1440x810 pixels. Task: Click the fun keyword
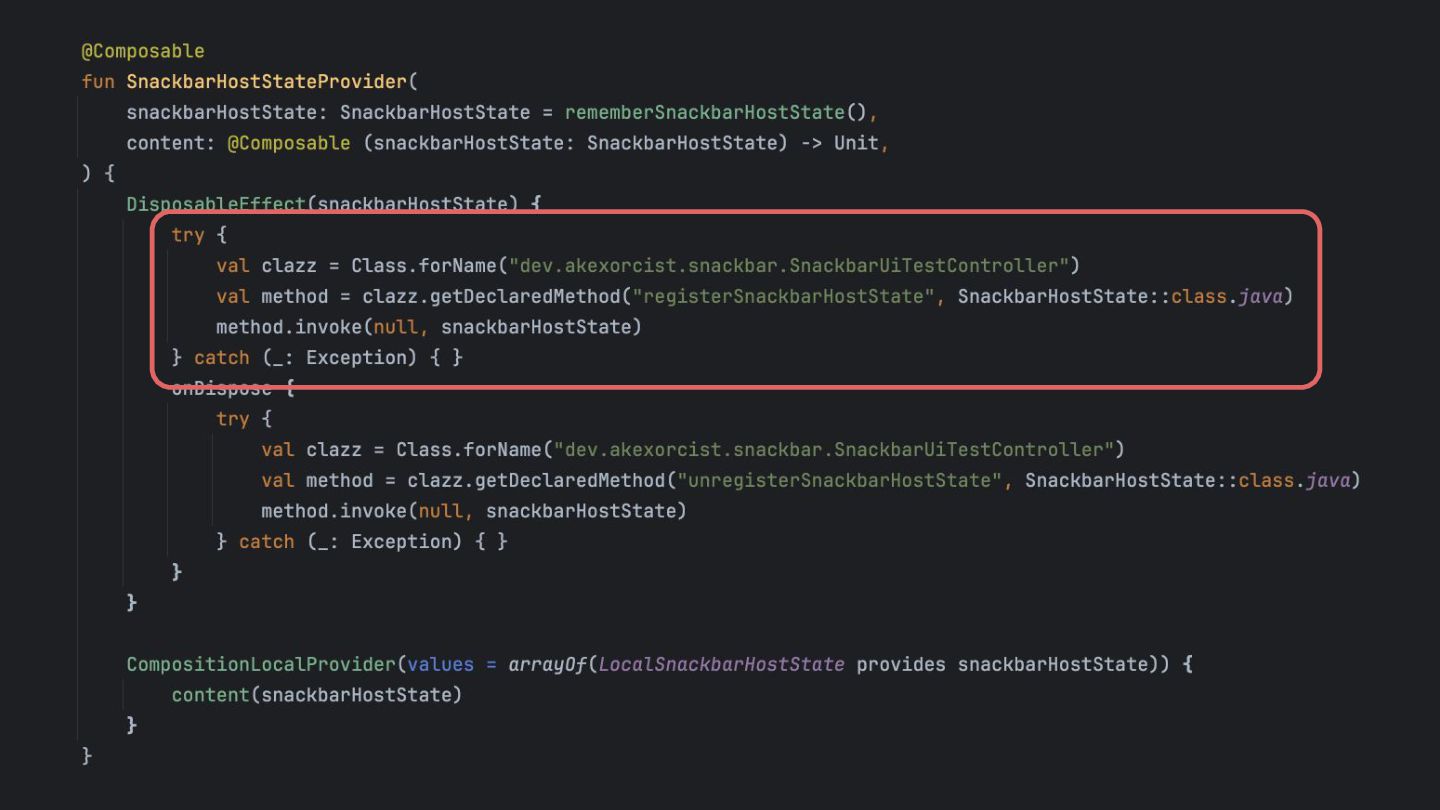(x=98, y=81)
